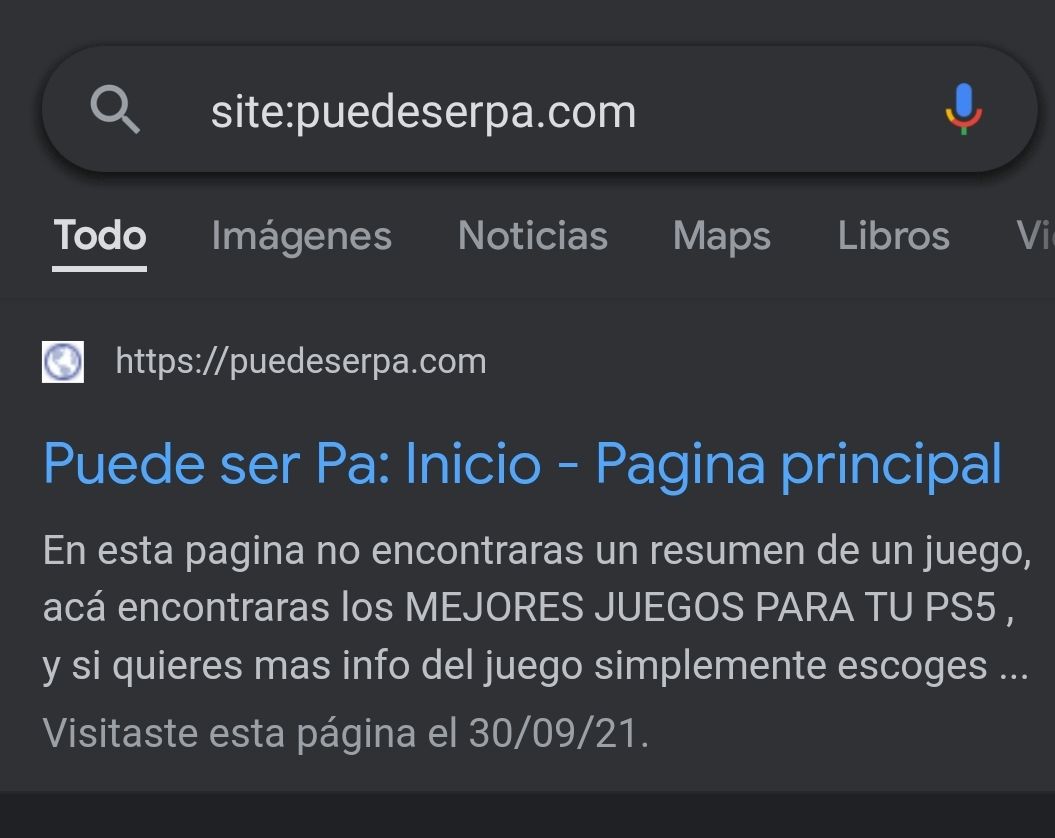Screen dimensions: 1055x838
Task: Show the Libros tab results
Action: point(894,236)
